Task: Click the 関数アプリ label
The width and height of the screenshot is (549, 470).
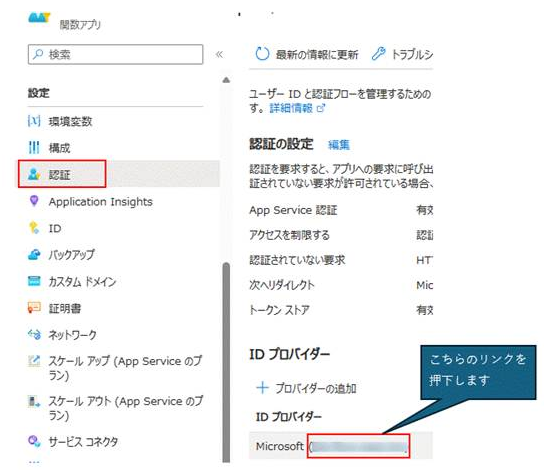Action: click(x=80, y=25)
